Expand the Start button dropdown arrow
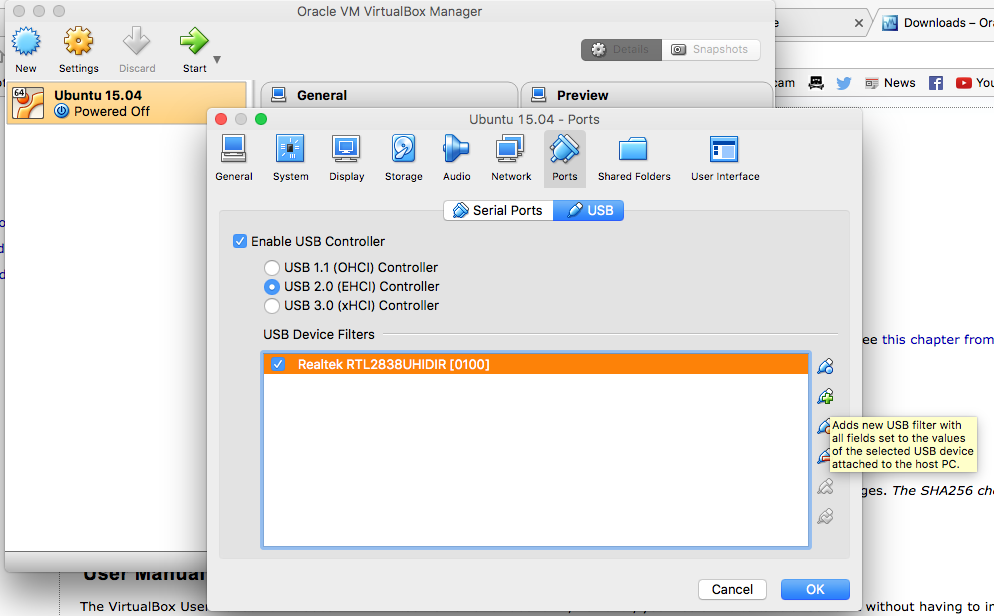 pyautogui.click(x=217, y=60)
